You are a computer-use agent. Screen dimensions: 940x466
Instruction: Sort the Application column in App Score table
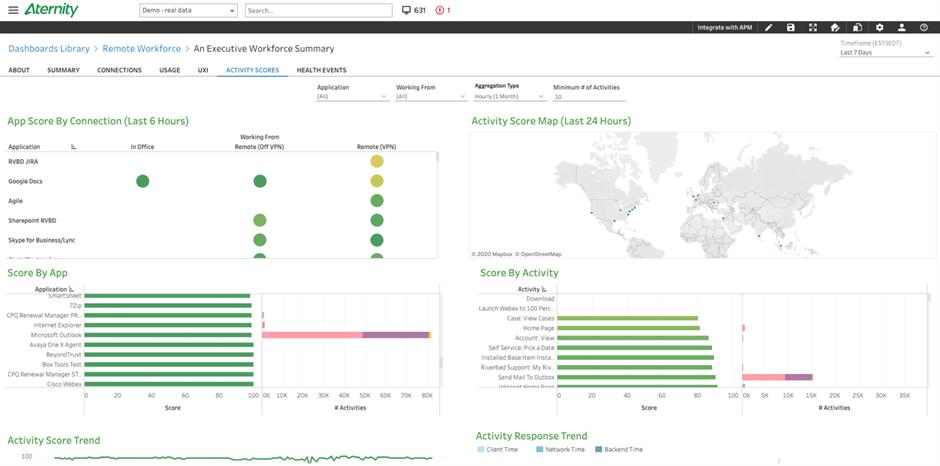74,146
